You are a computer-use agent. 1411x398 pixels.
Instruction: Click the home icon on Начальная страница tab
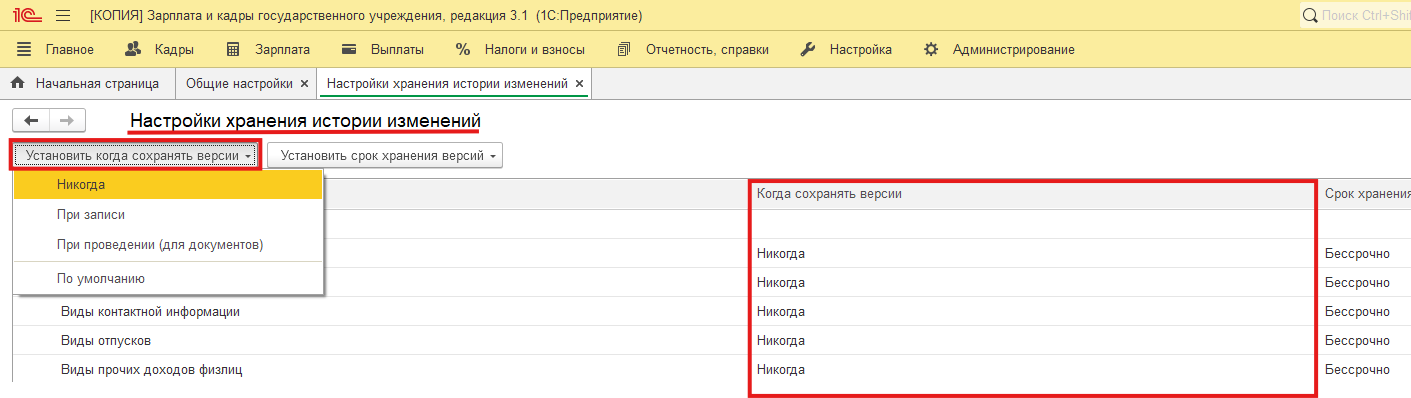[x=17, y=83]
